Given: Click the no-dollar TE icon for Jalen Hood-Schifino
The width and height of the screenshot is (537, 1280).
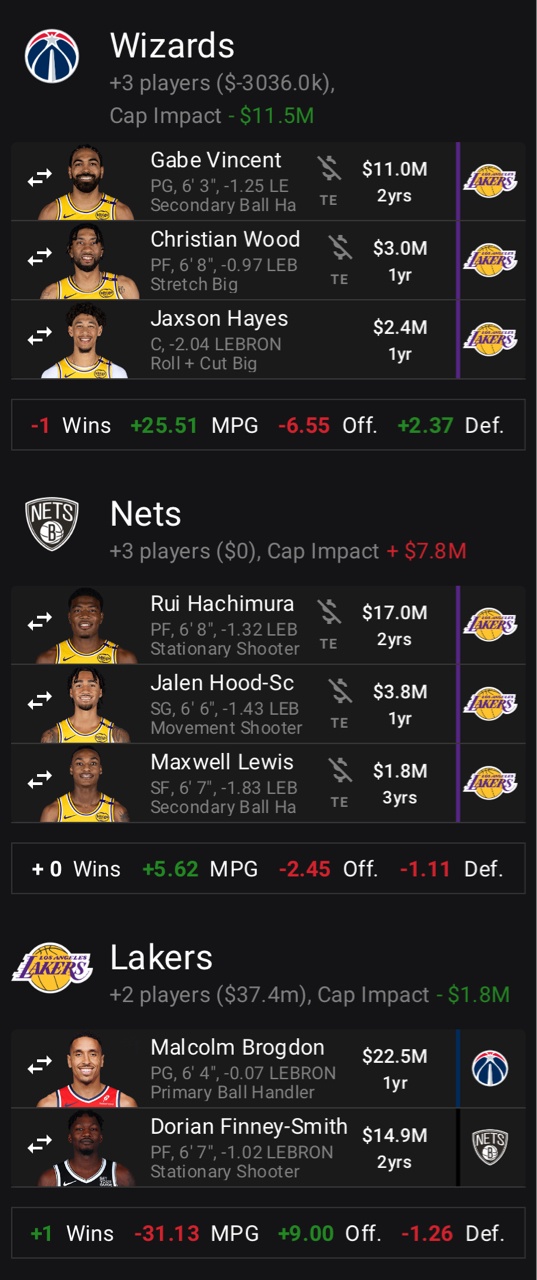Looking at the screenshot, I should tap(340, 703).
